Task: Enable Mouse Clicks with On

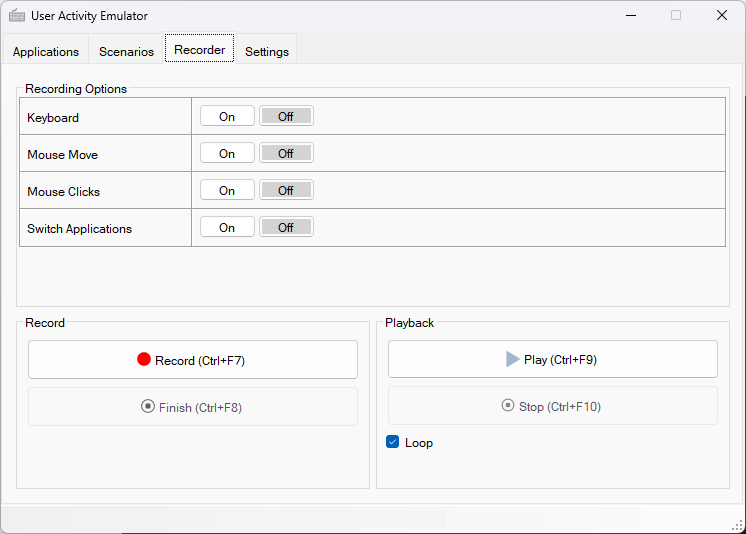Action: pyautogui.click(x=227, y=190)
